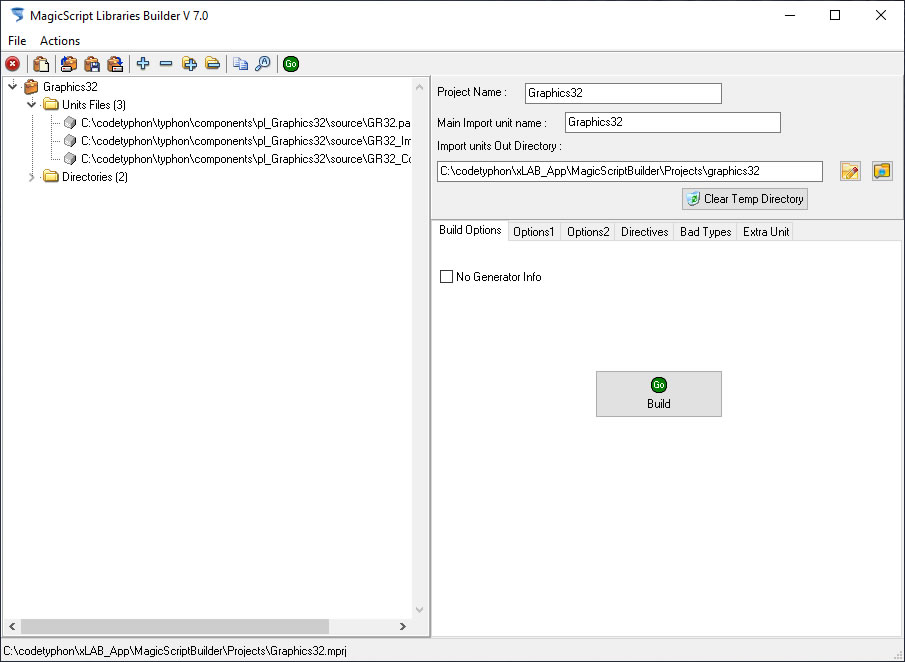Toggle the No Generator Info checkbox
This screenshot has height=662, width=905.
click(446, 277)
